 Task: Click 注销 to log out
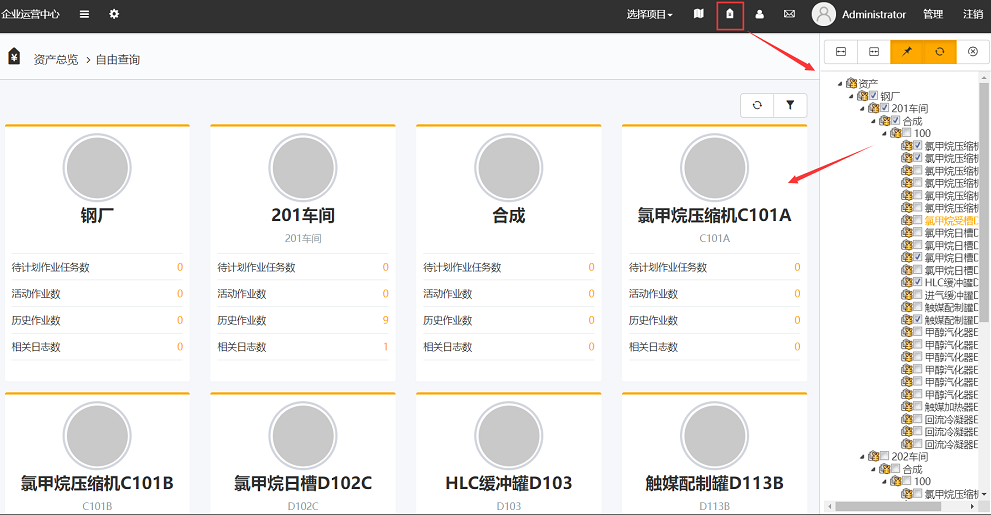[x=972, y=15]
